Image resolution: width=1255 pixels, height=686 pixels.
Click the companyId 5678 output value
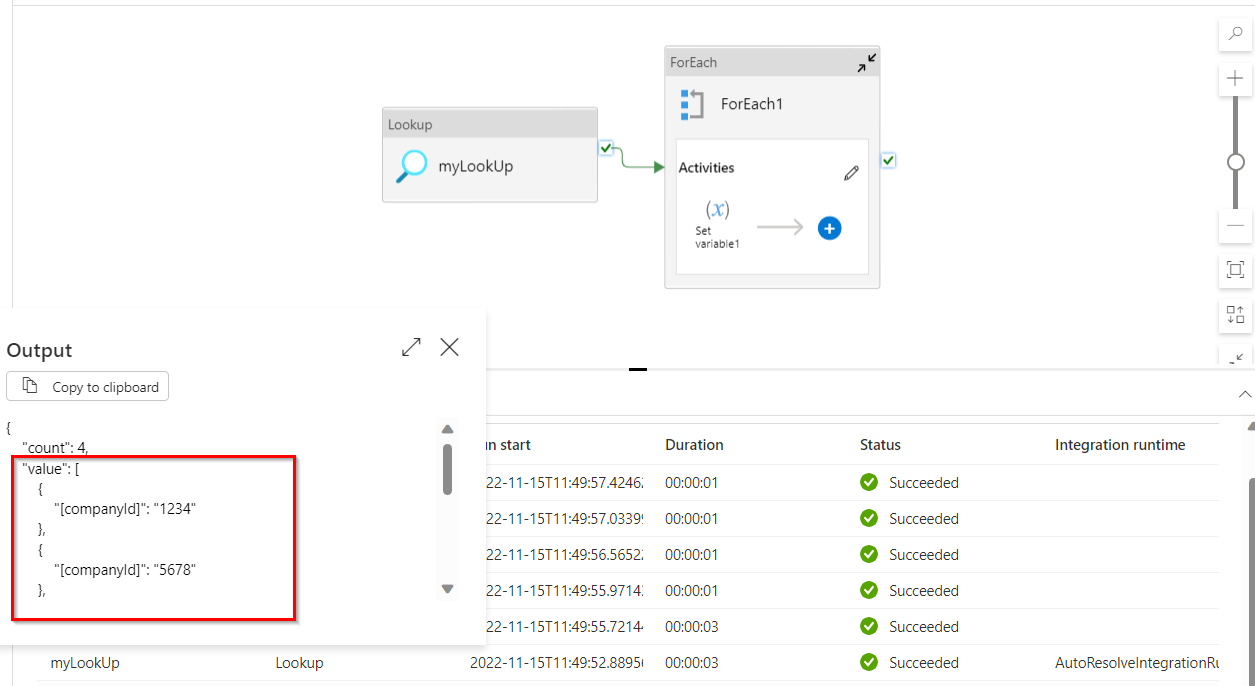point(175,569)
